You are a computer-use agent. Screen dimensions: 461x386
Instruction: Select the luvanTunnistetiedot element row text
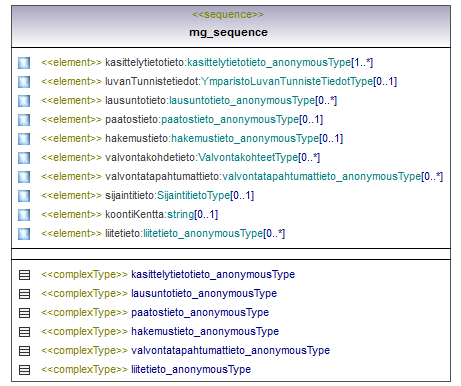pos(219,82)
